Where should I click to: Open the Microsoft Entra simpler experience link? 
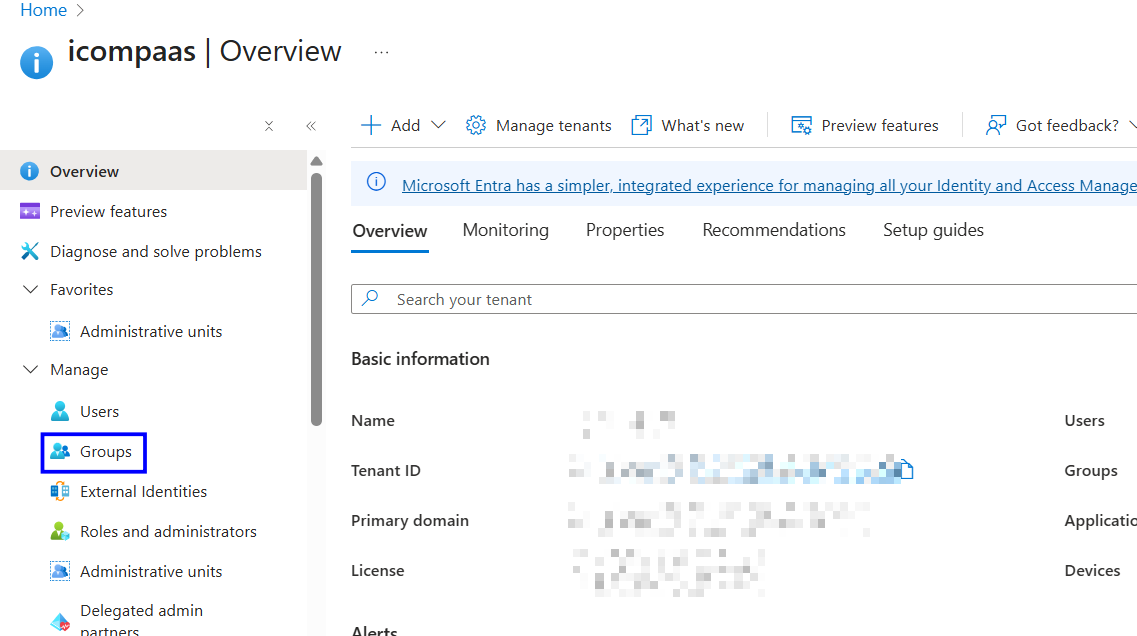[x=769, y=186]
